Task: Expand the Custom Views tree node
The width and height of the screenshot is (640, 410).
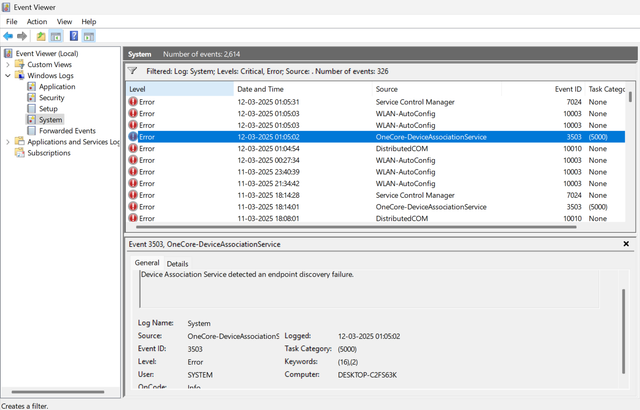Action: point(7,64)
